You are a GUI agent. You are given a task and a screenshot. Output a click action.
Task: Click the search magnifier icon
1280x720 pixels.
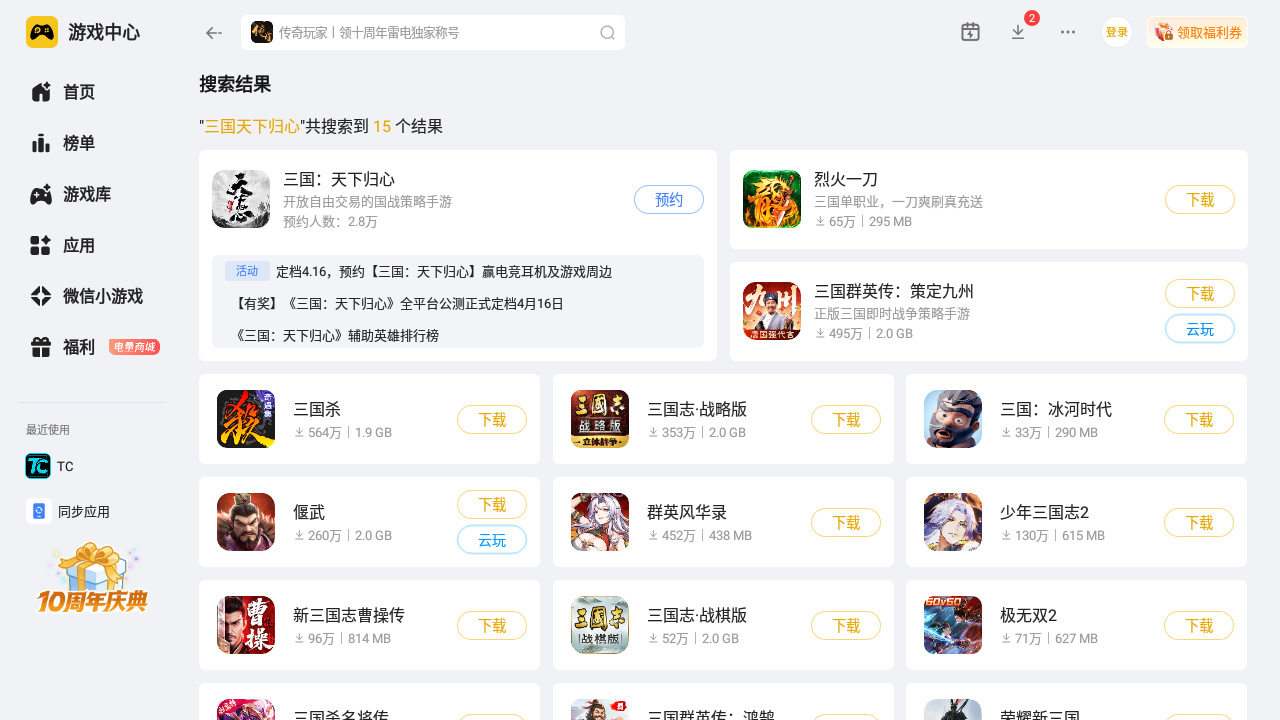607,33
